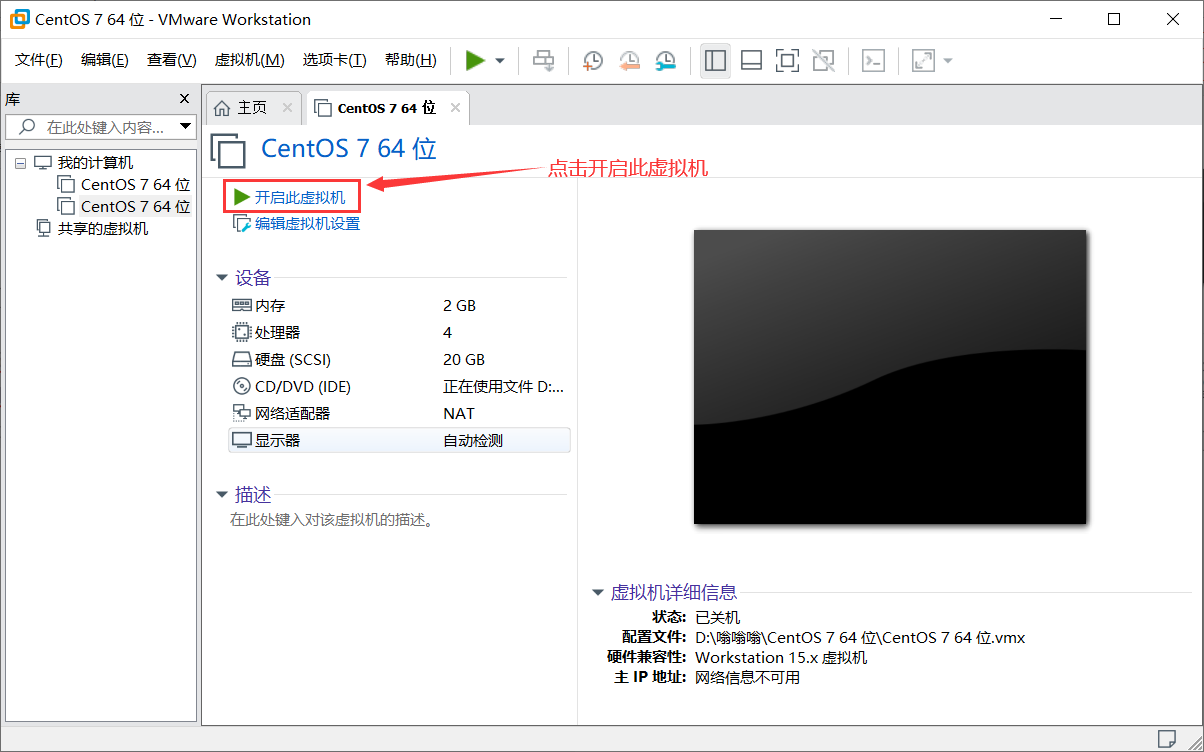The image size is (1204, 752).
Task: Open the 帮助(H) menu
Action: pos(411,60)
